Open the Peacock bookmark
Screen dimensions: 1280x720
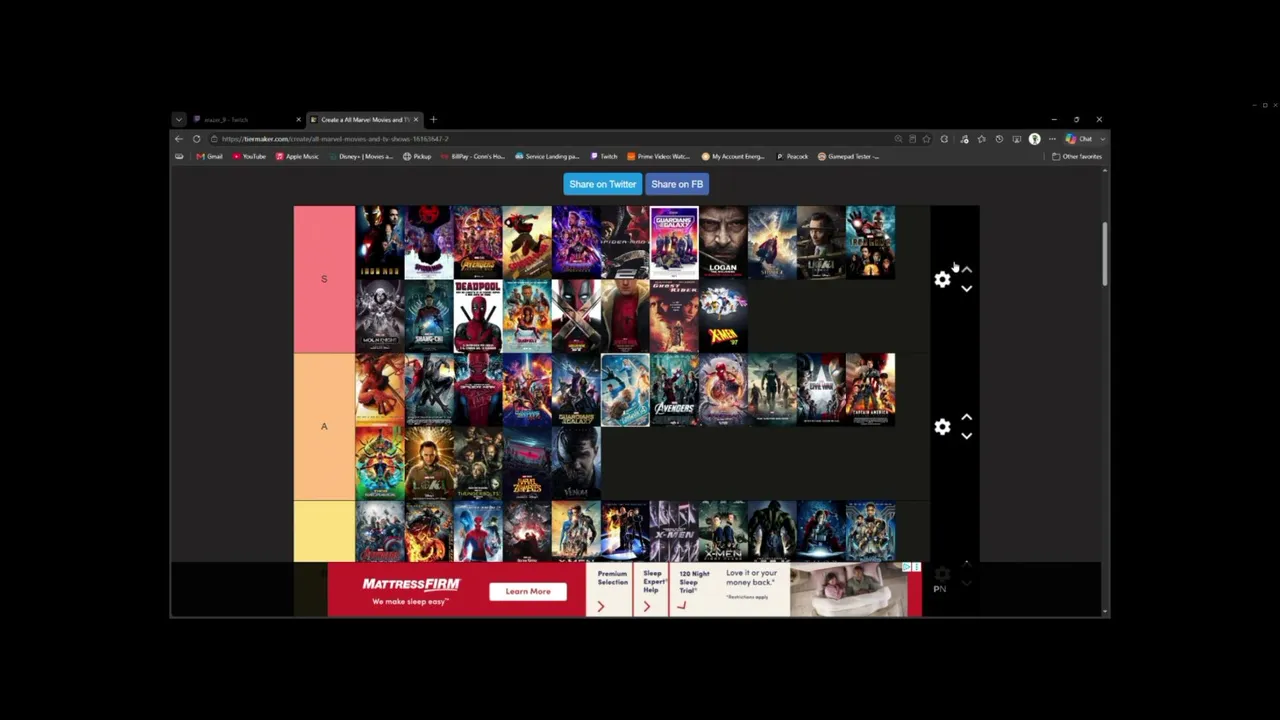[x=792, y=156]
